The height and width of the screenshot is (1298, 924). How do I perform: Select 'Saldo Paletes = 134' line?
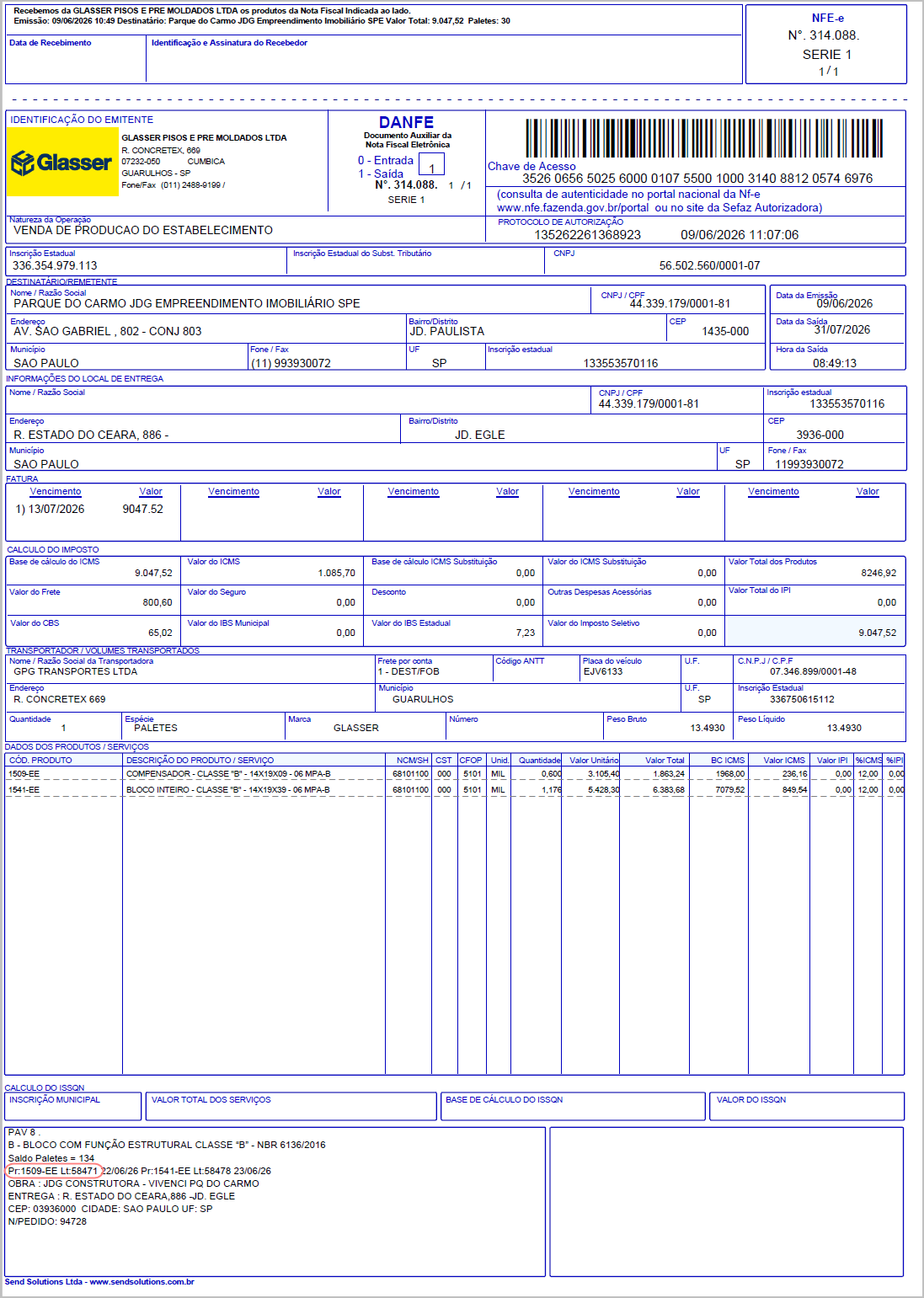(51, 1158)
